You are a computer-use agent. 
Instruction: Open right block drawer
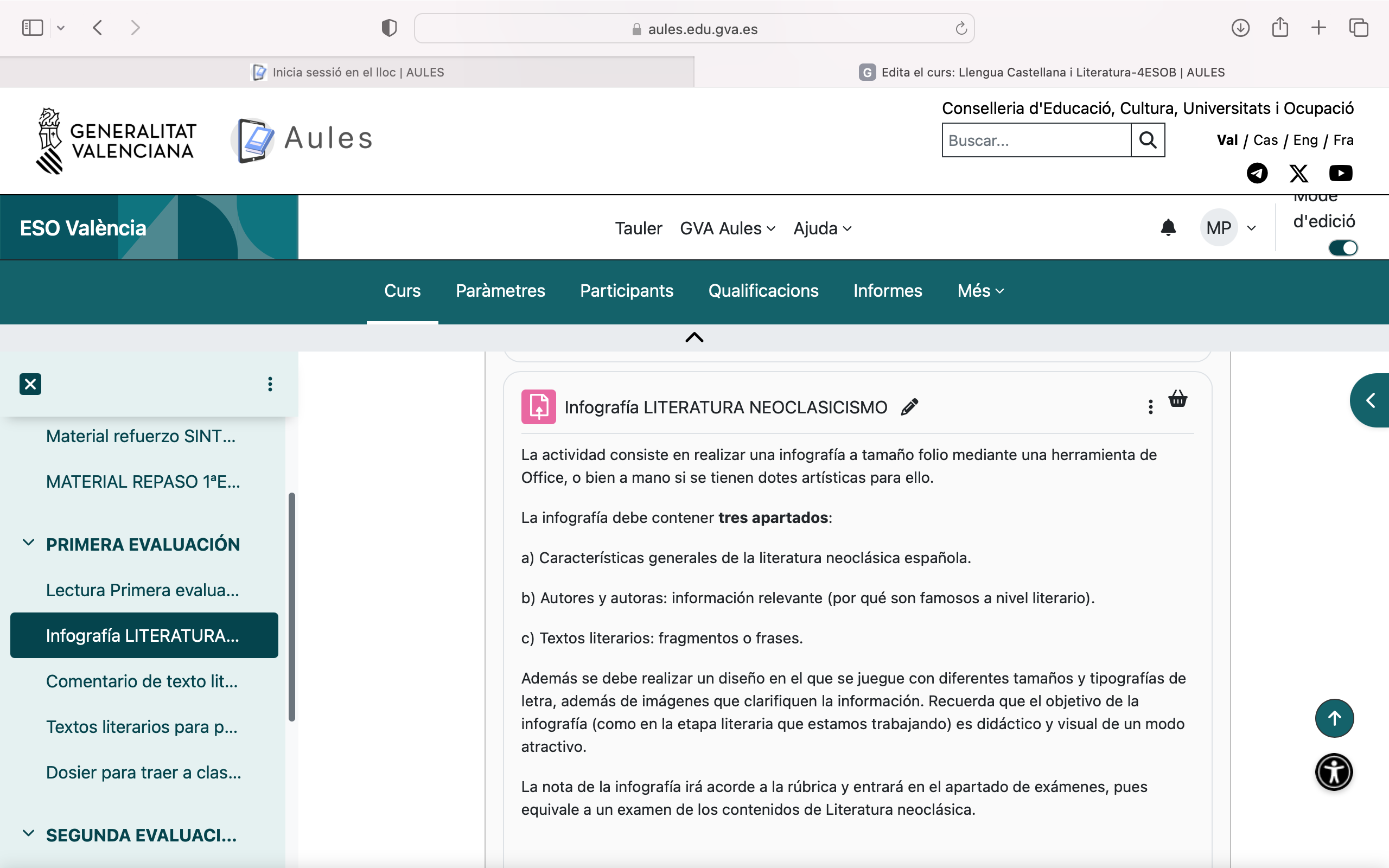[x=1371, y=400]
